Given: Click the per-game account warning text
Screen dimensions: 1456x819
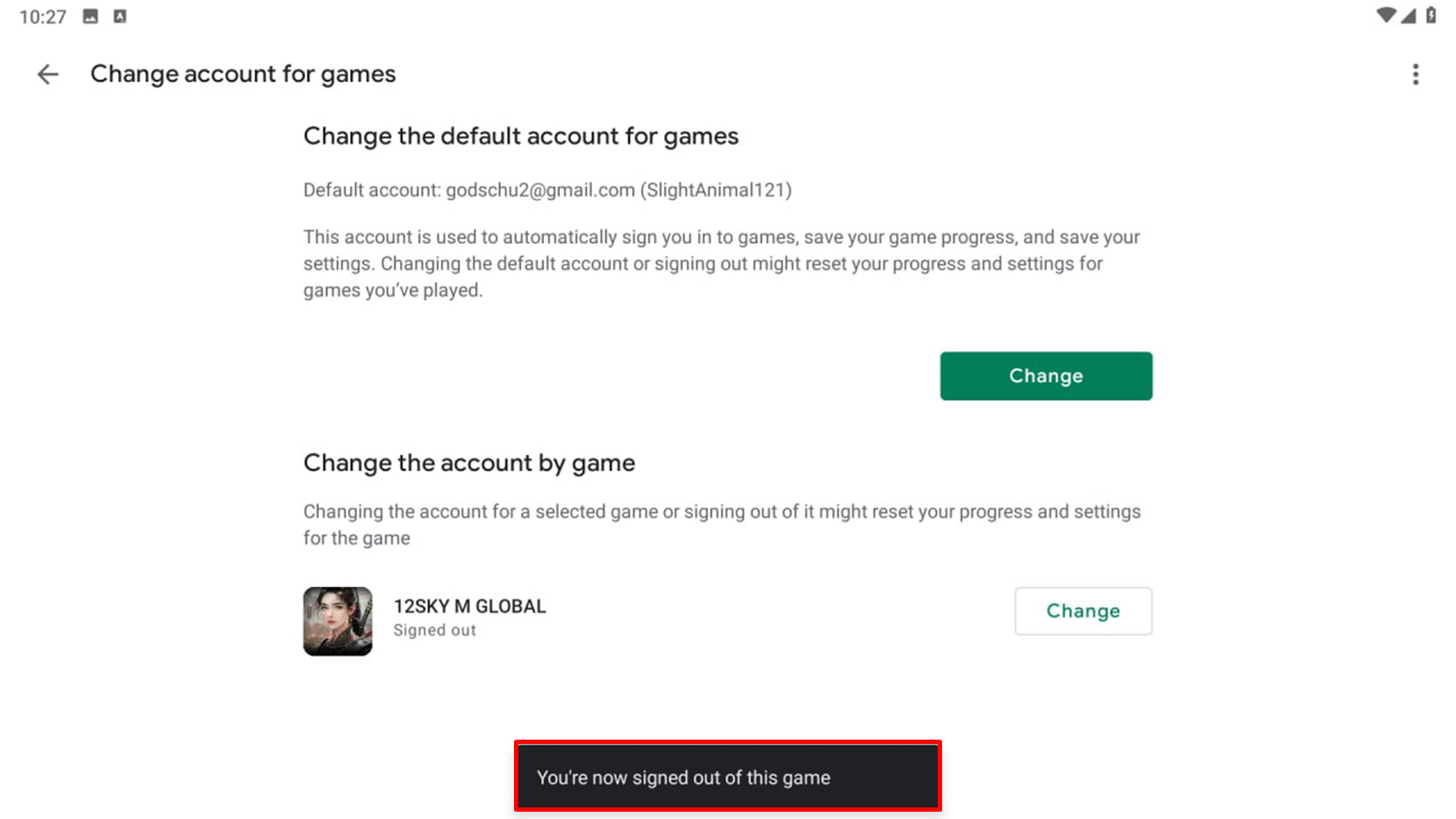Looking at the screenshot, I should pos(721,525).
